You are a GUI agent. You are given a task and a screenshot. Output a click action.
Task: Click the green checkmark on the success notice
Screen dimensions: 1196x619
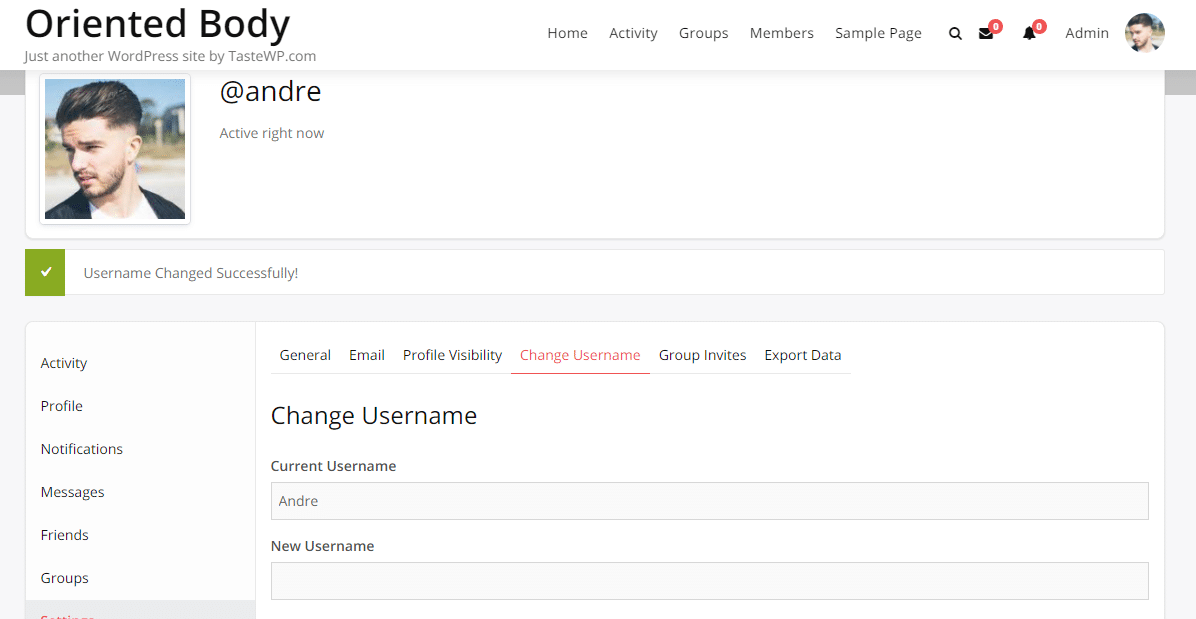coord(44,272)
